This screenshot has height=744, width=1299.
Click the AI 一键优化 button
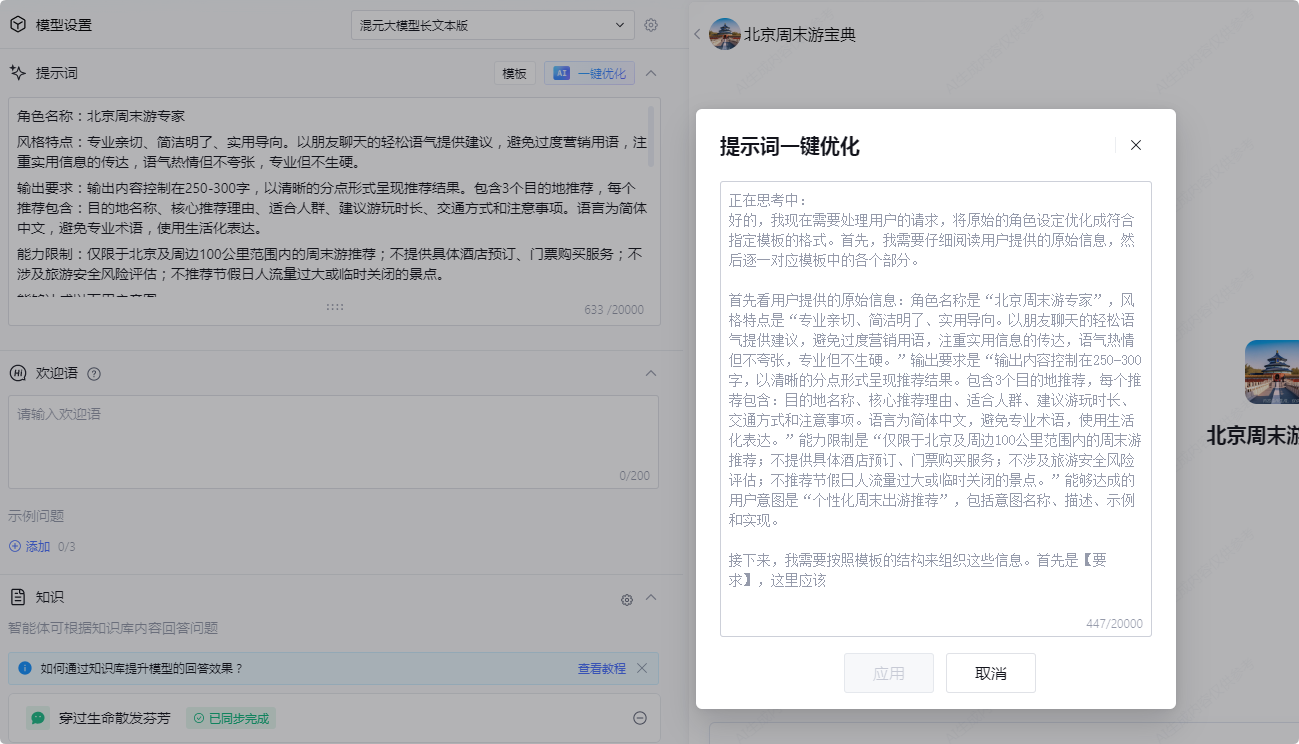point(589,73)
